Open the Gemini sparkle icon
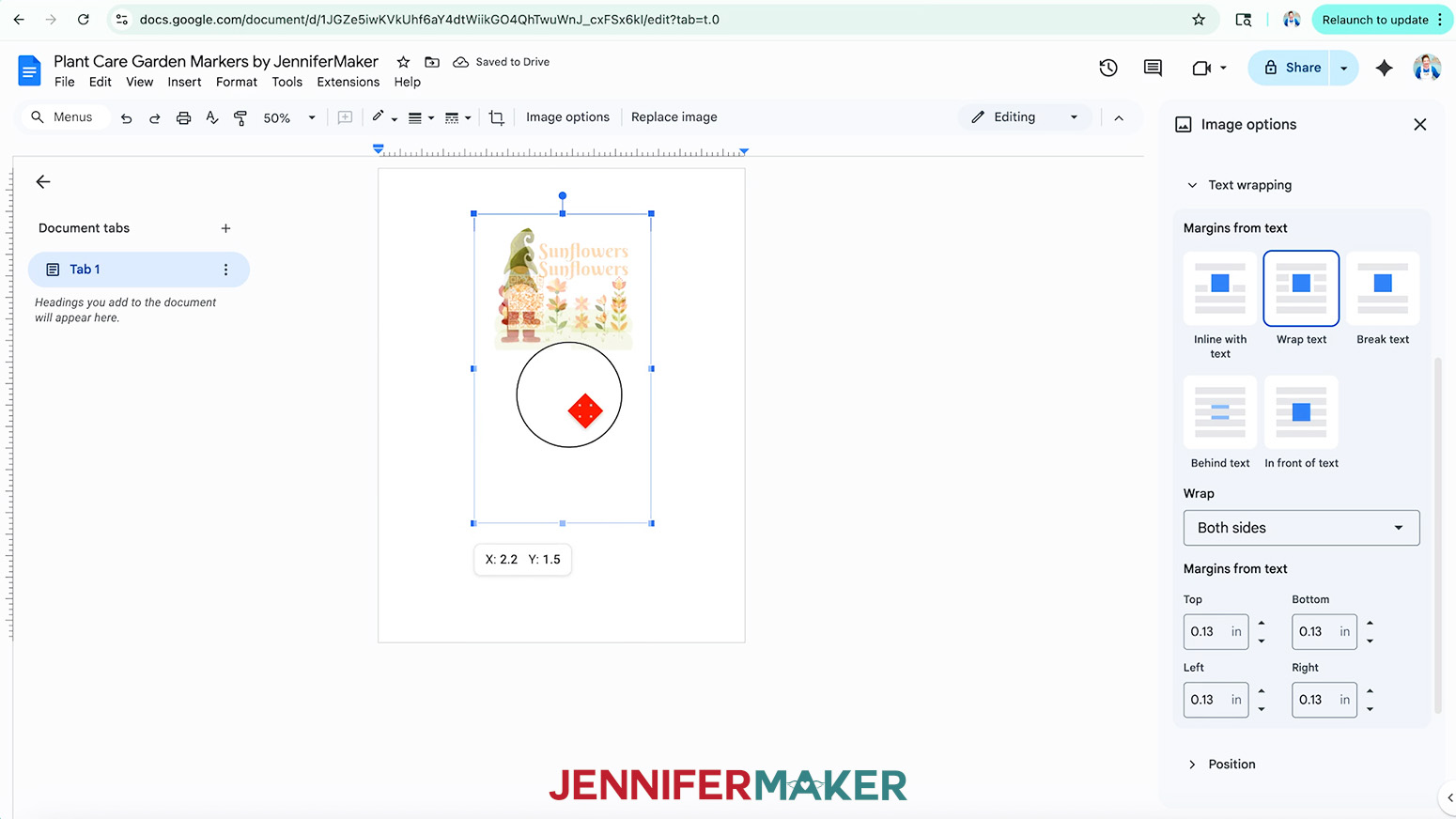The height and width of the screenshot is (819, 1456). (1384, 68)
